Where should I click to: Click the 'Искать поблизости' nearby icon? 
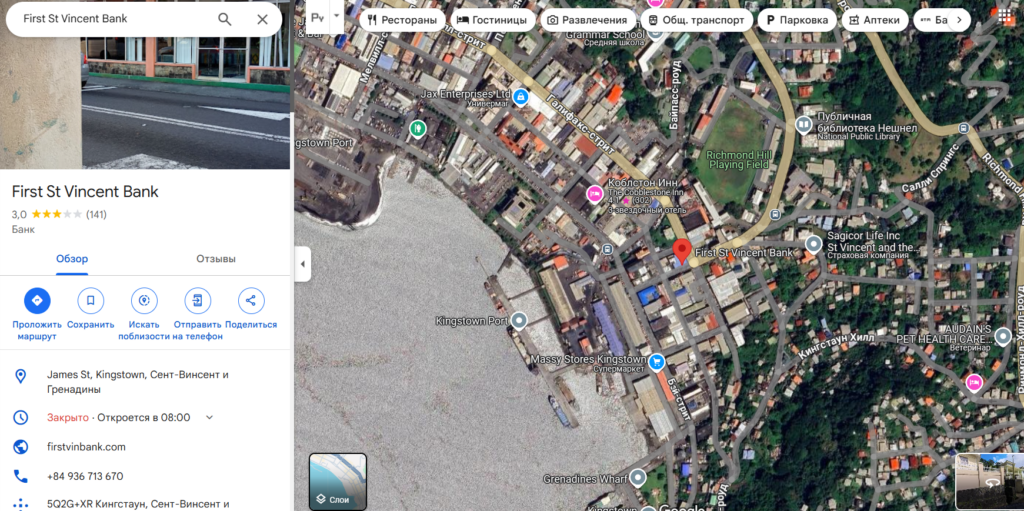pyautogui.click(x=144, y=300)
